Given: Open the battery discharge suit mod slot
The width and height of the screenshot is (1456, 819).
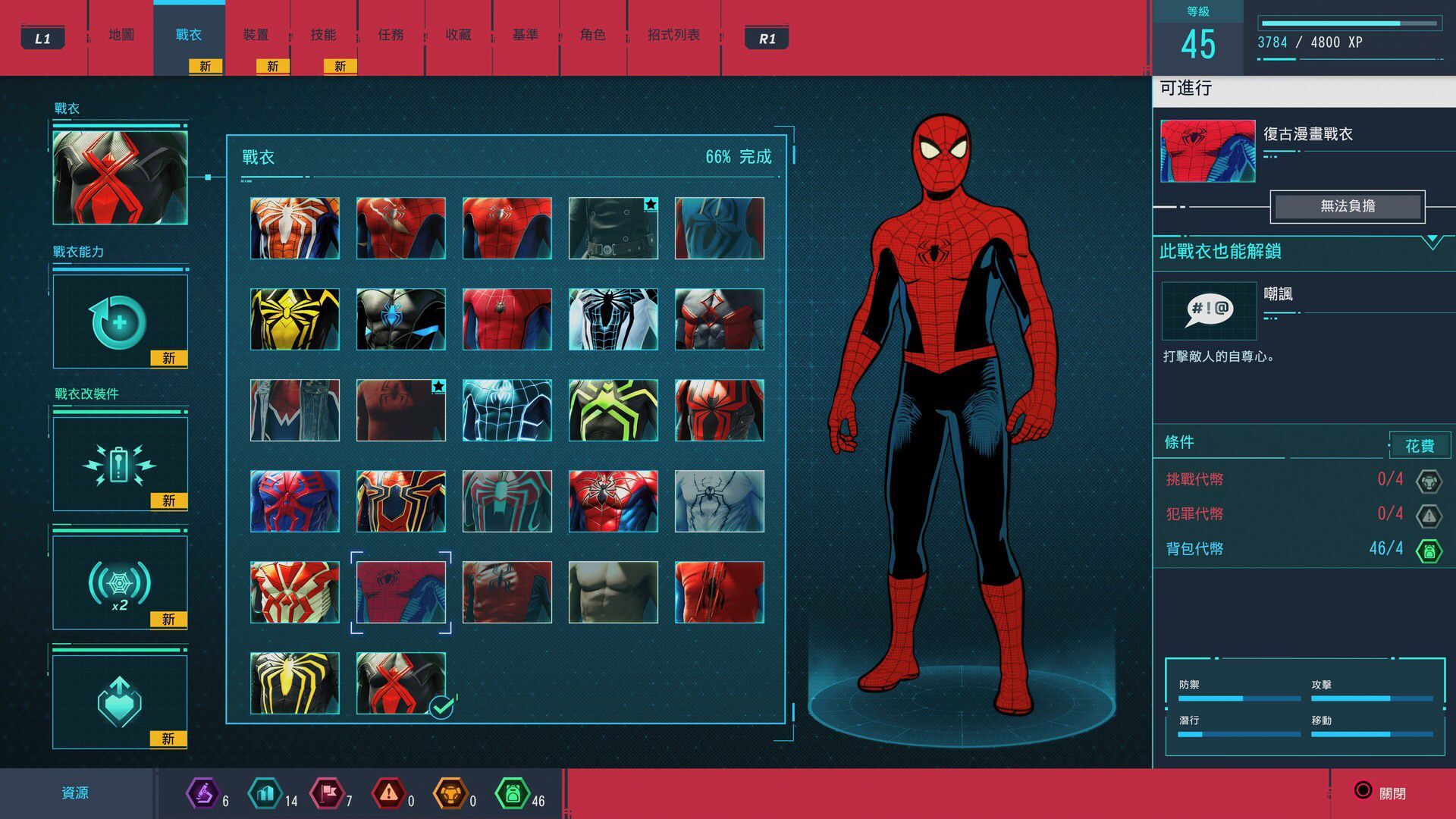Looking at the screenshot, I should 120,464.
